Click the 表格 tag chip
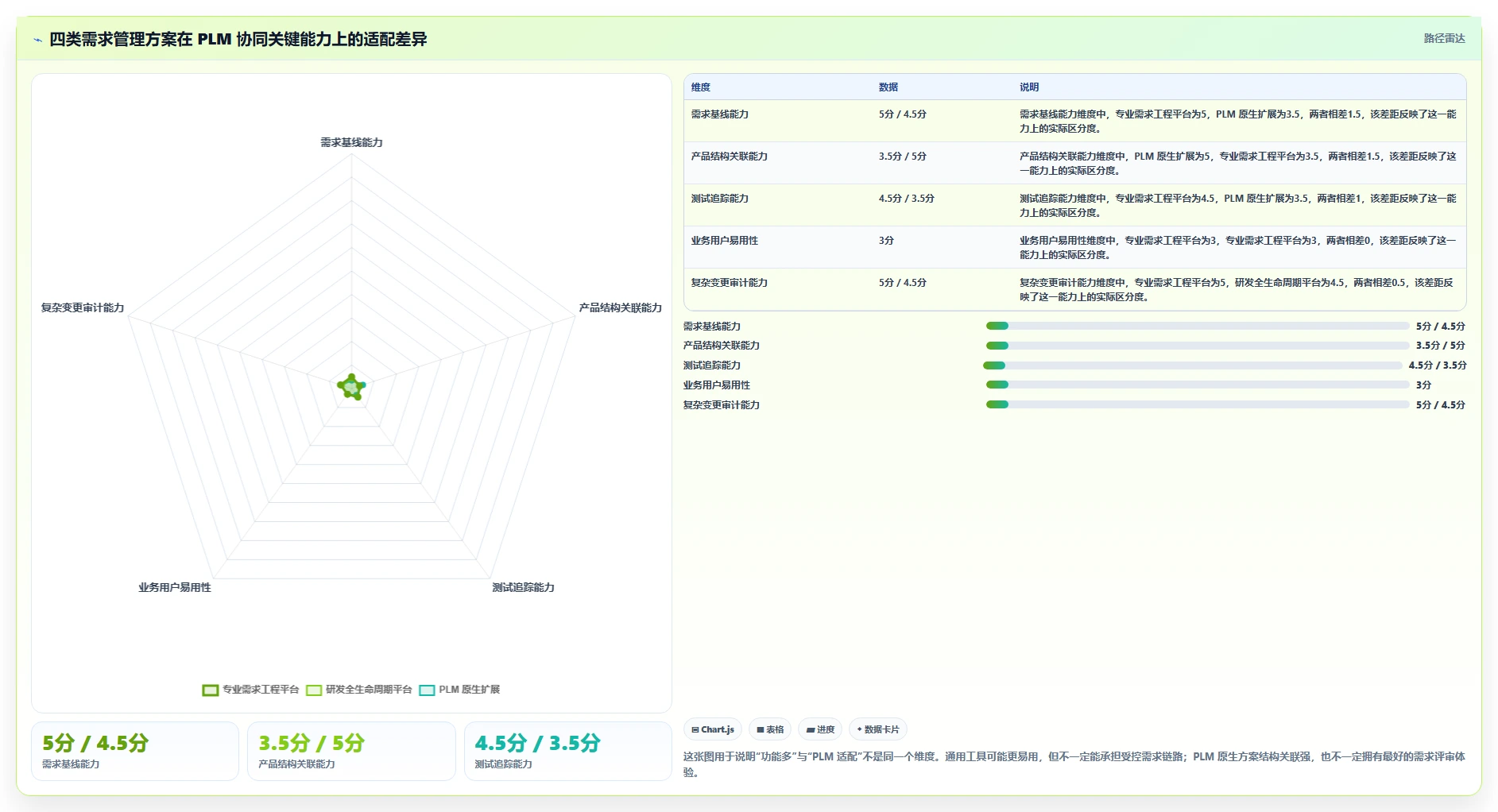Image resolution: width=1498 pixels, height=812 pixels. pyautogui.click(x=770, y=729)
